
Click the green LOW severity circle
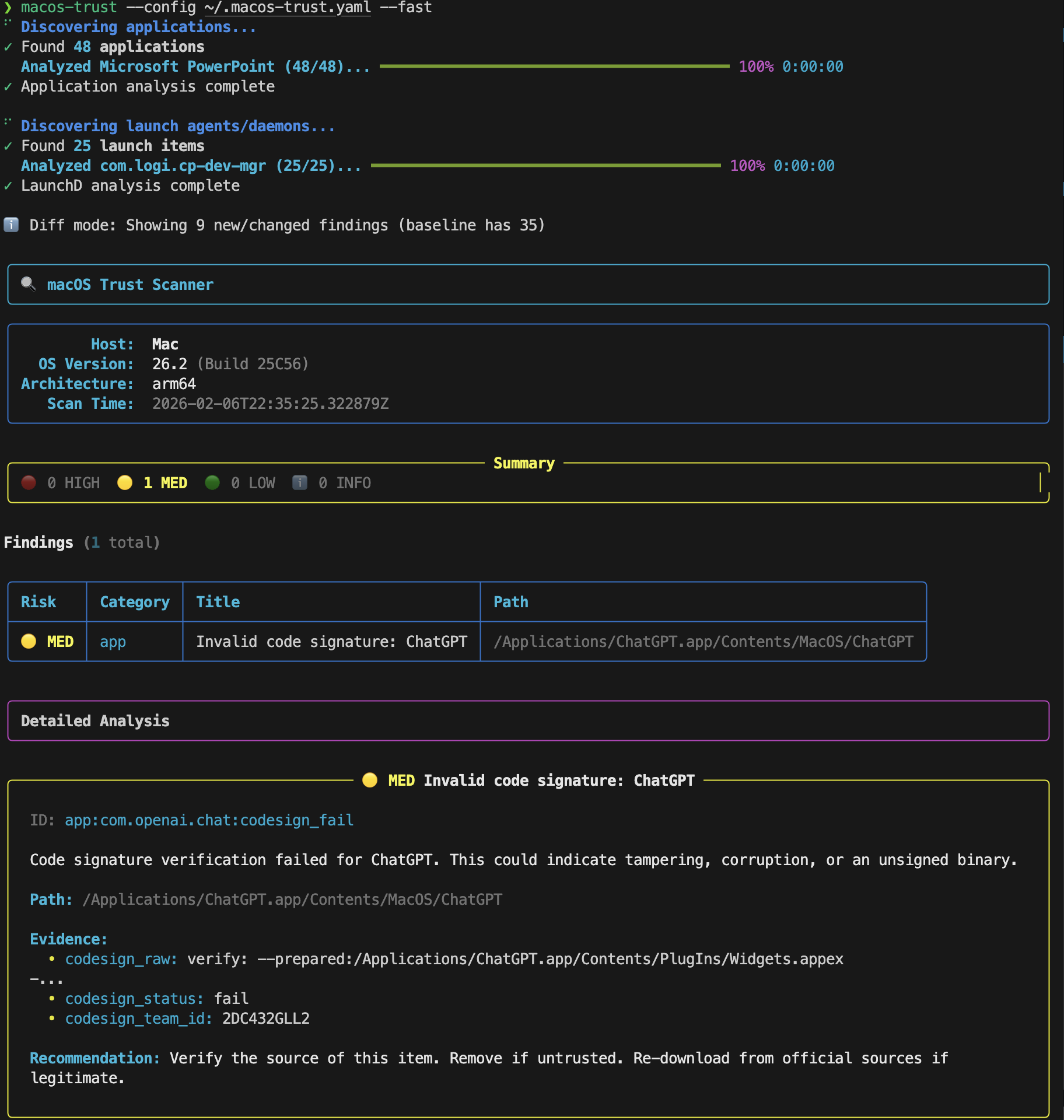[x=212, y=482]
